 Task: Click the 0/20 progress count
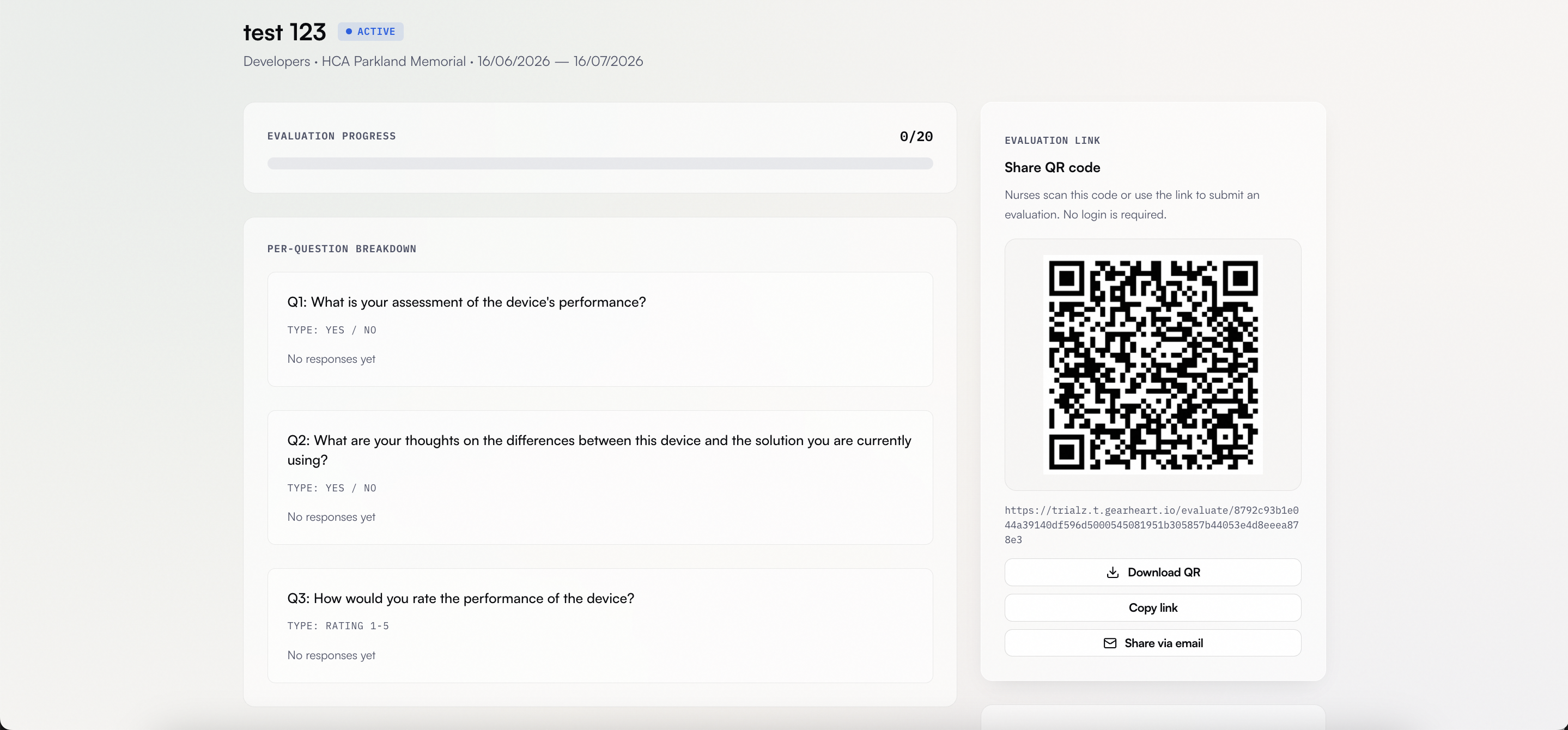(915, 136)
